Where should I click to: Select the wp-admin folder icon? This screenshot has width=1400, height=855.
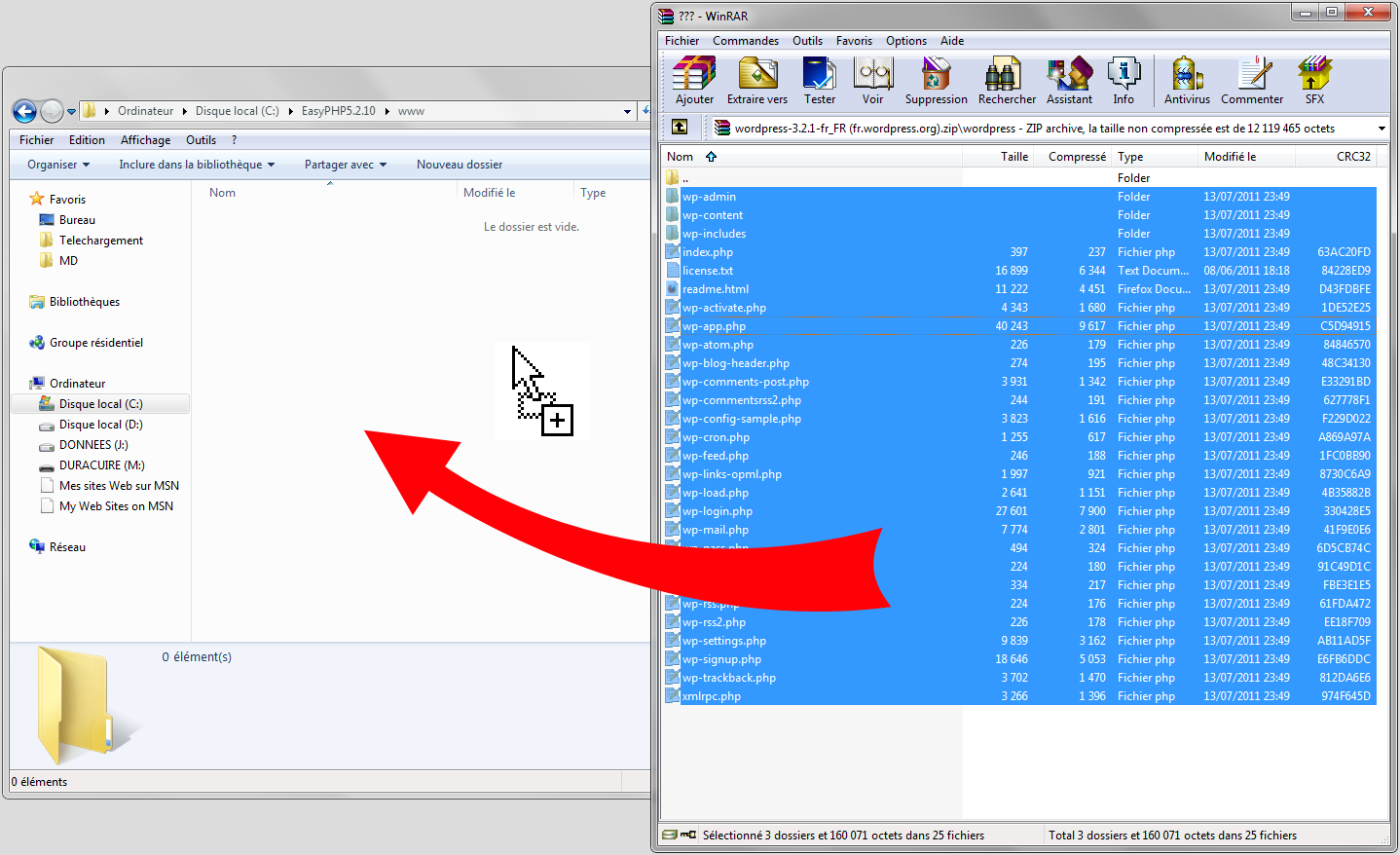click(x=672, y=197)
